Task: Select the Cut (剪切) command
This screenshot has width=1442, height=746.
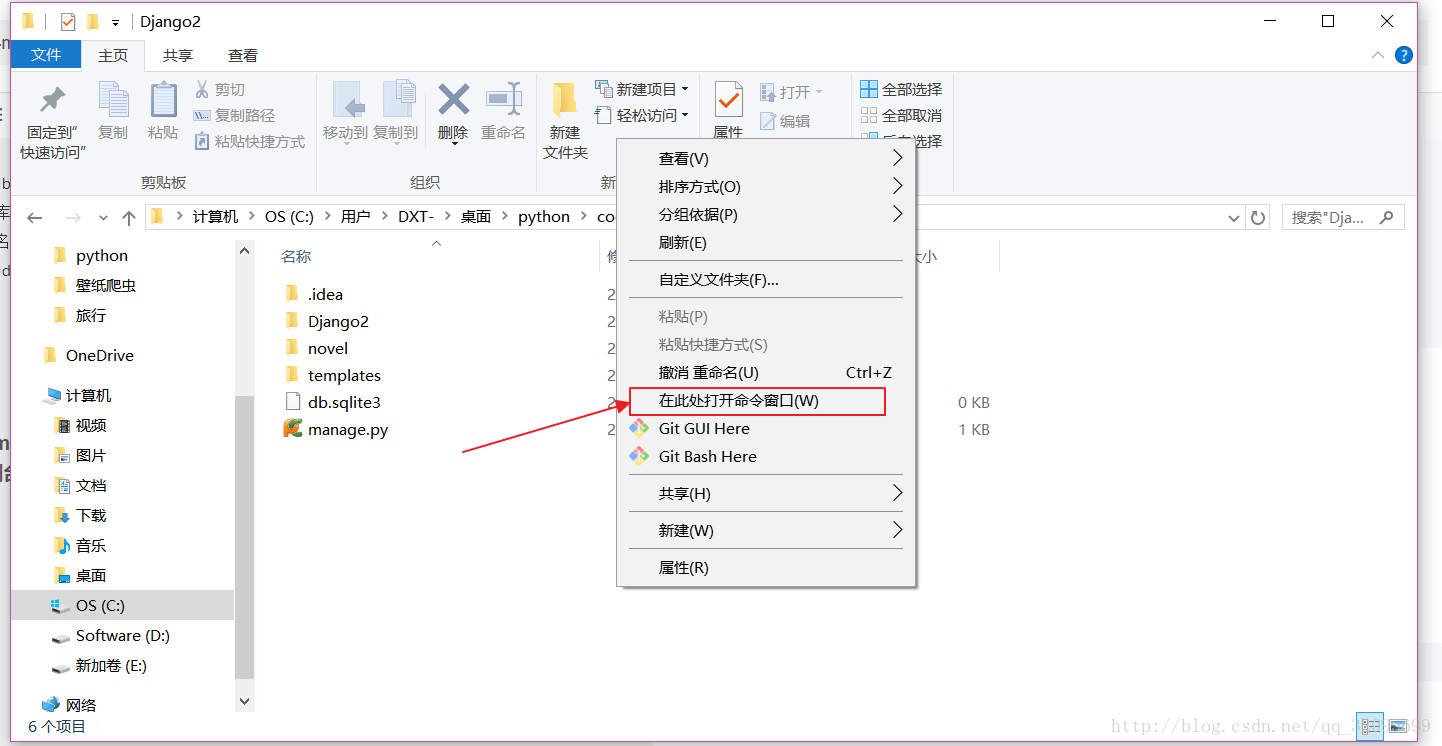Action: 219,90
